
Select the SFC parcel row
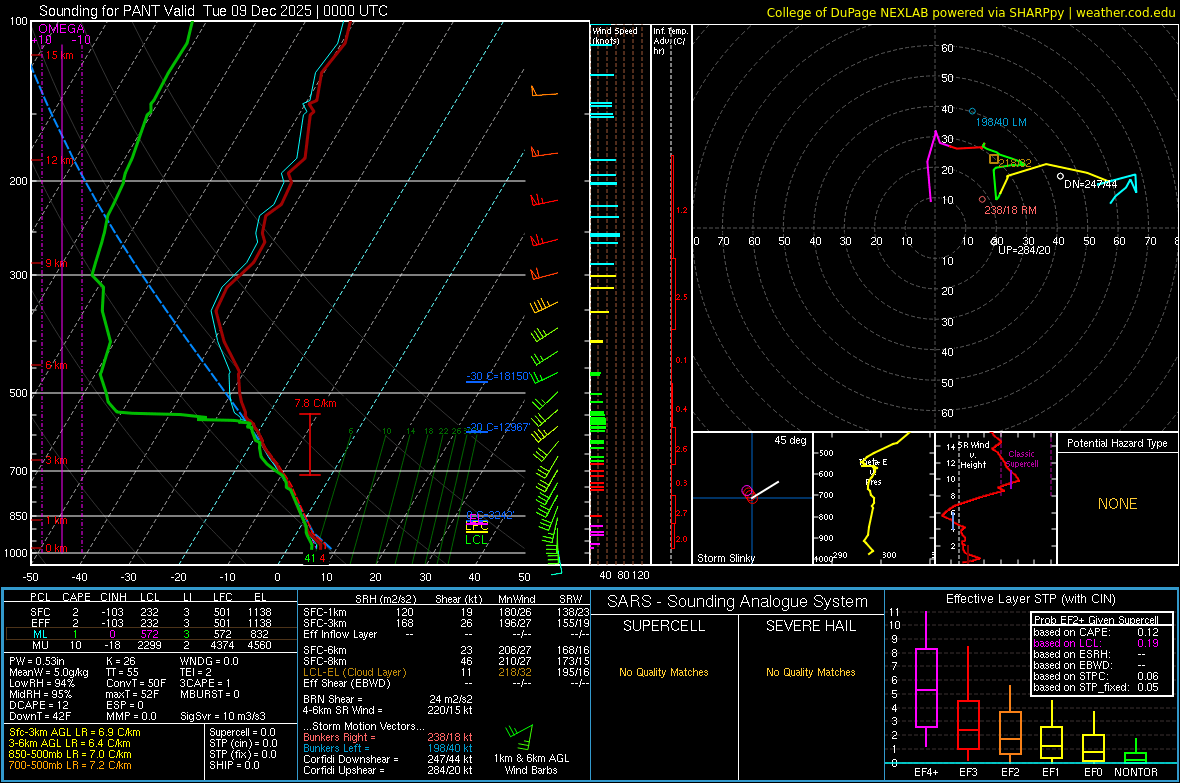tap(150, 612)
